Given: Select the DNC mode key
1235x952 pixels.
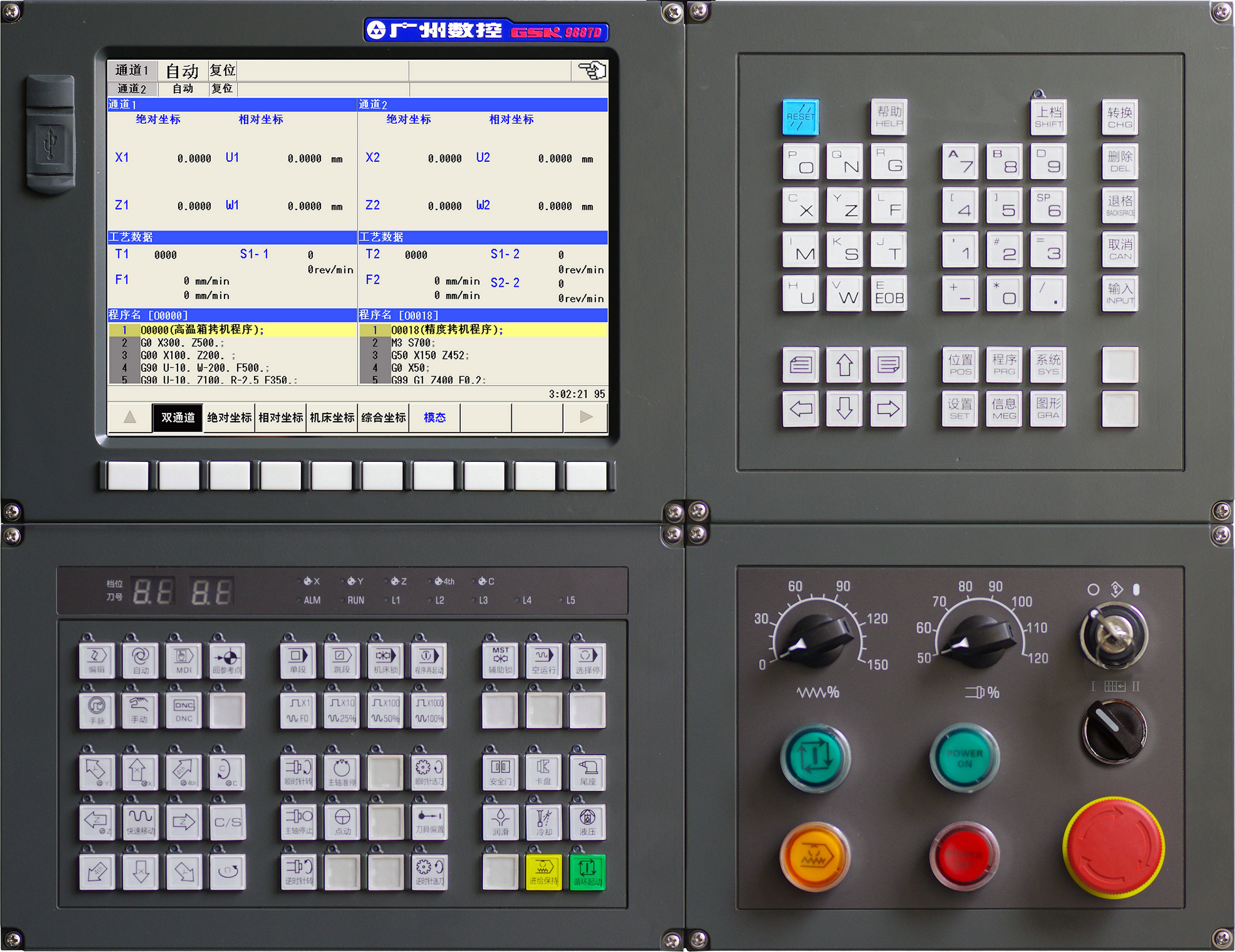Looking at the screenshot, I should click(x=184, y=710).
